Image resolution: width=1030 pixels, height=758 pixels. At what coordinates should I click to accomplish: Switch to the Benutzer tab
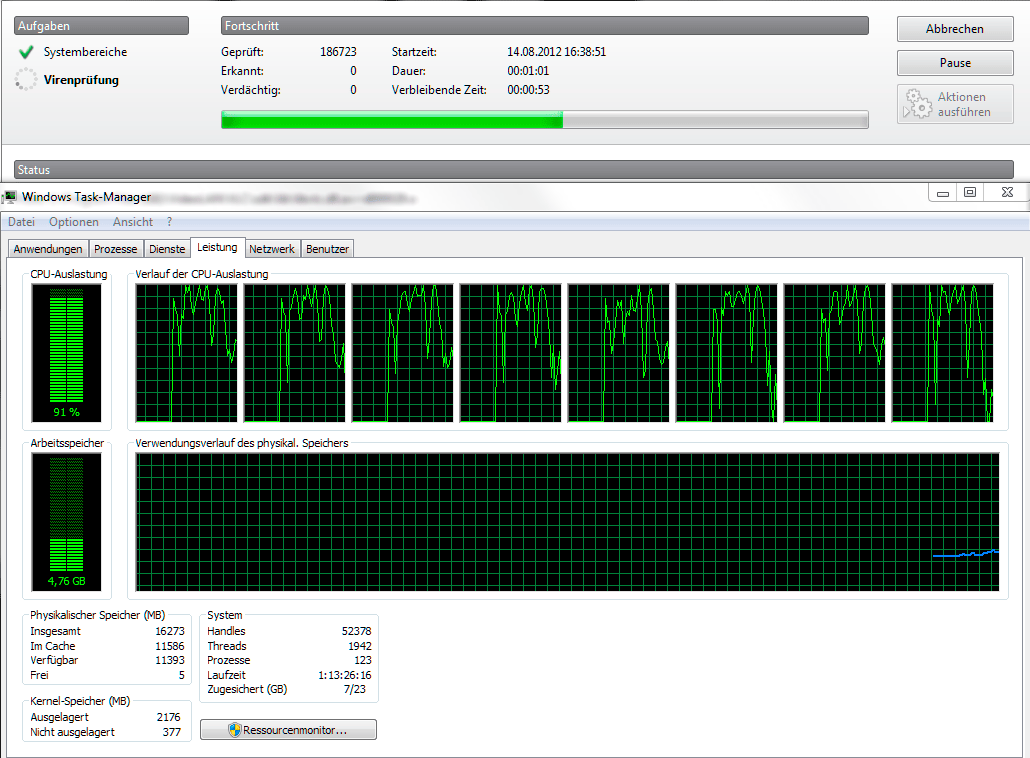[x=327, y=249]
